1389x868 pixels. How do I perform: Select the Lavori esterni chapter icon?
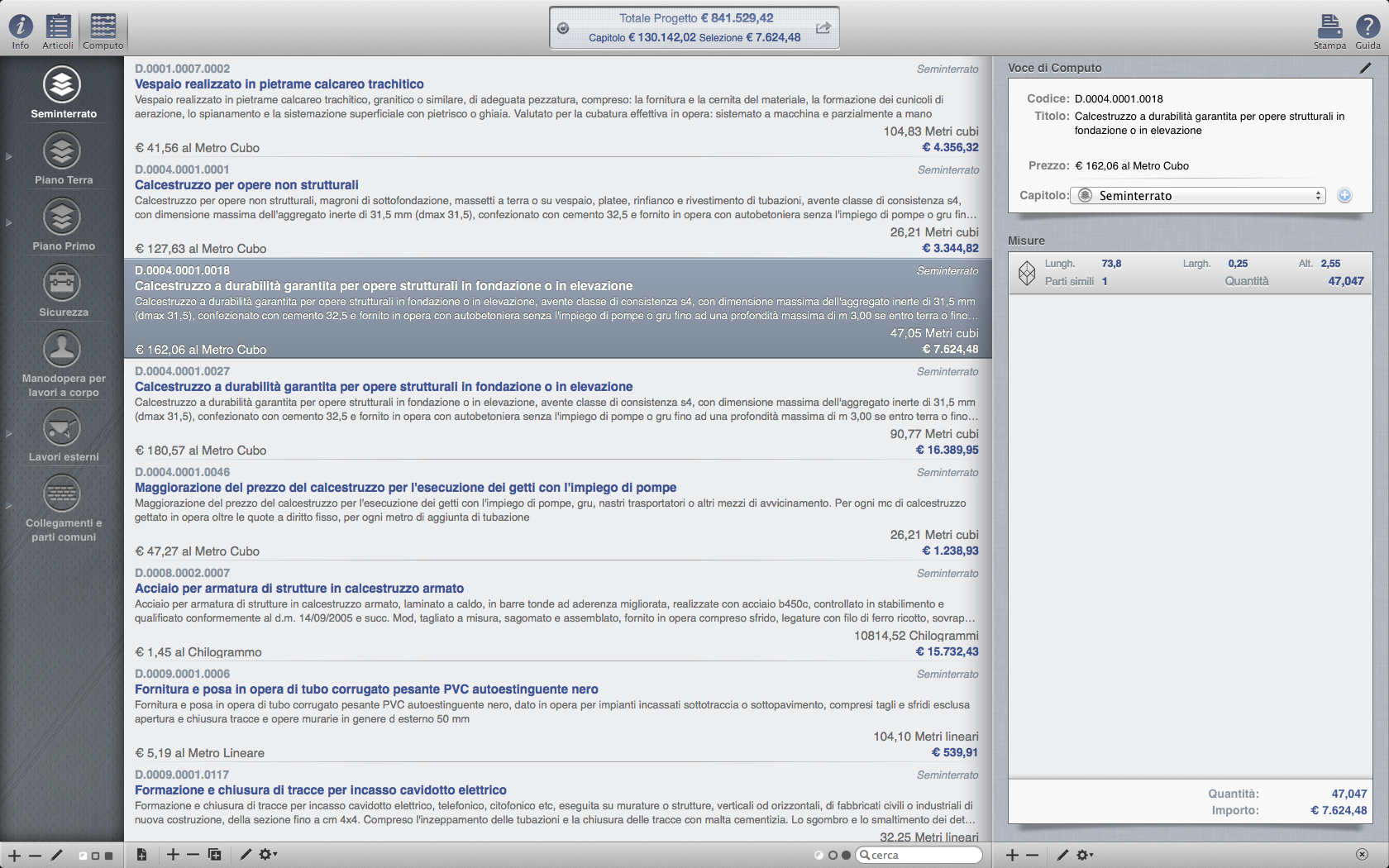[x=62, y=428]
